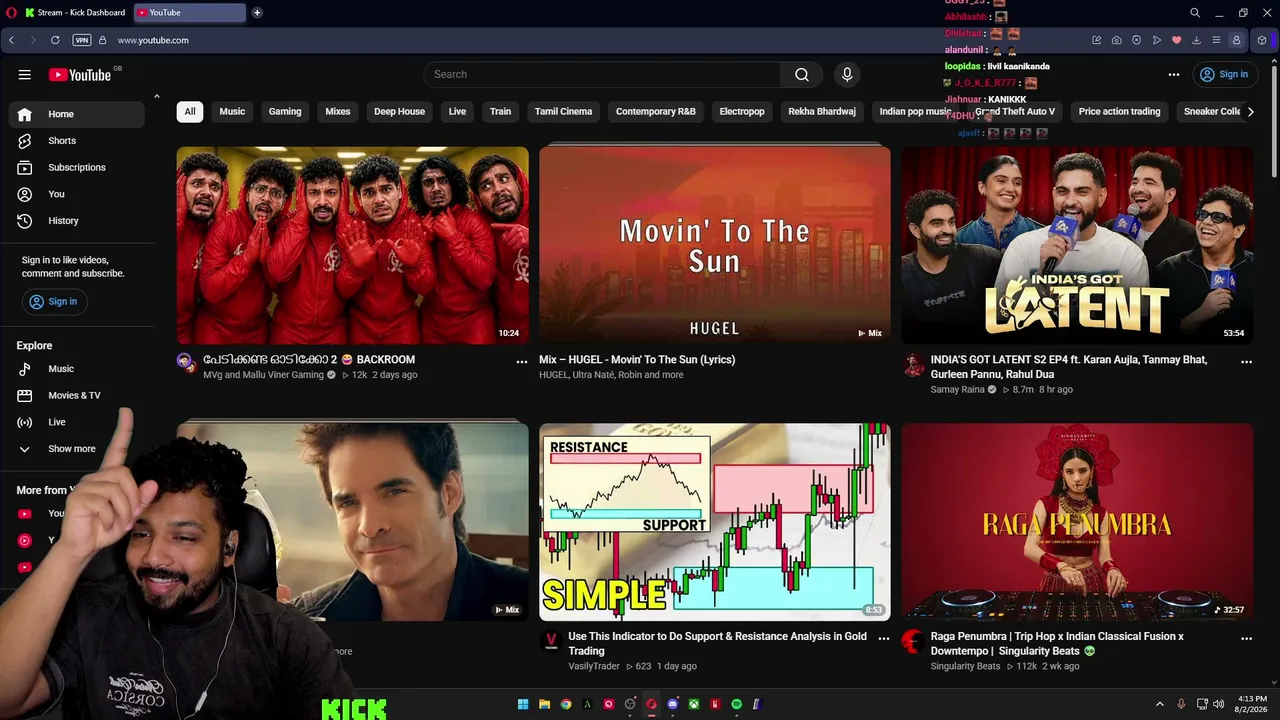Click the magnifier search button beside the search box
This screenshot has width=1280, height=720.
[x=802, y=74]
